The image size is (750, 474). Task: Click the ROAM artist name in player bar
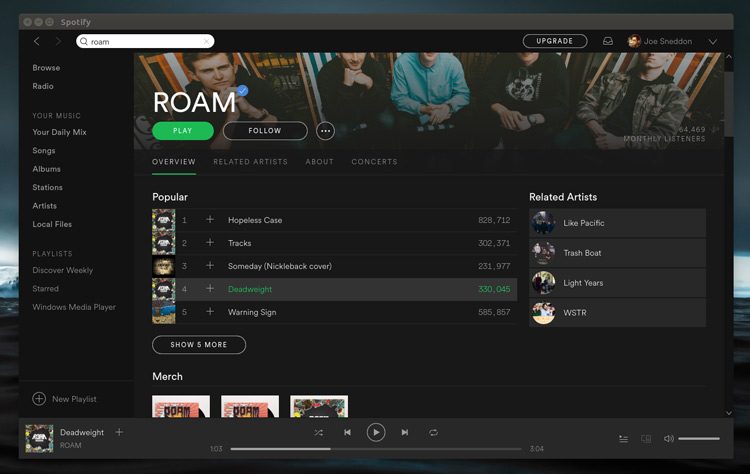click(x=70, y=445)
